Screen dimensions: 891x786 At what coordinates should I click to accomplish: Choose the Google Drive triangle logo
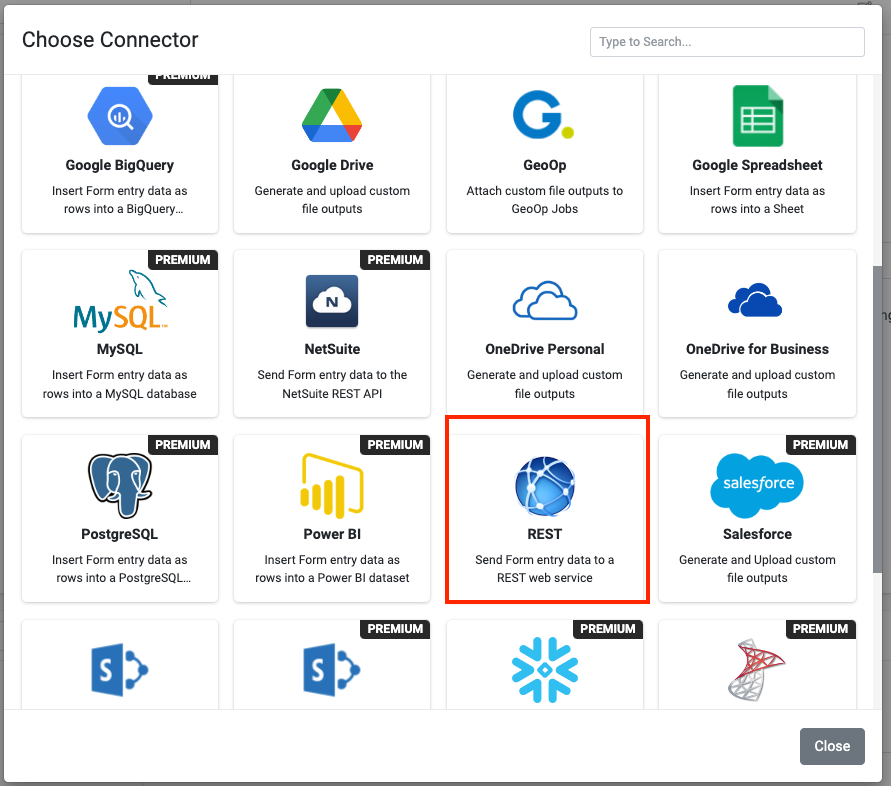point(332,115)
